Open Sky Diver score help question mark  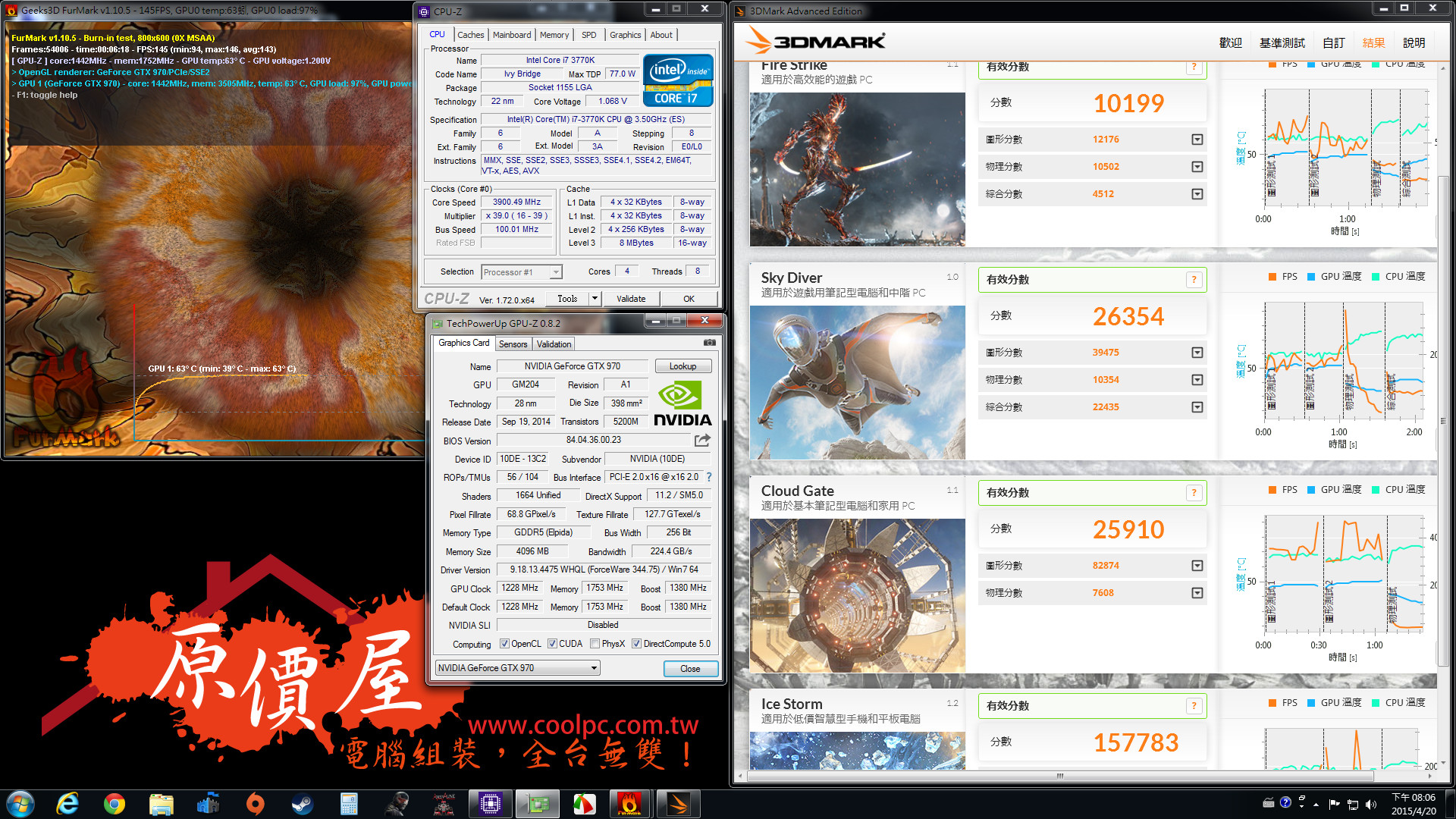click(x=1194, y=280)
